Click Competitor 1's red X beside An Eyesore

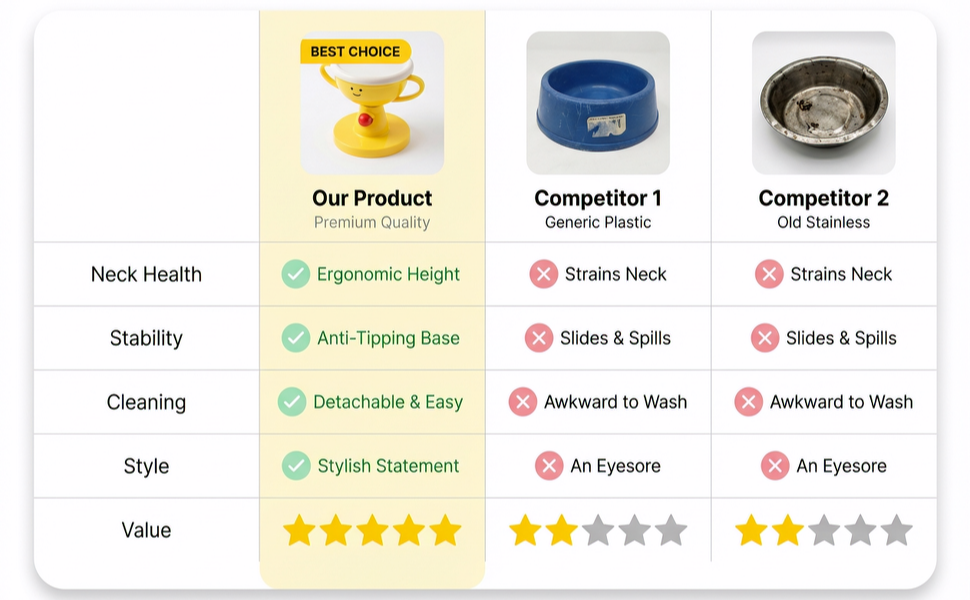(x=548, y=466)
